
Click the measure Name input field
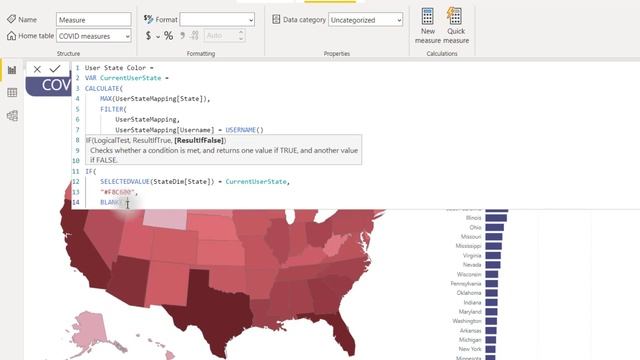[94, 20]
